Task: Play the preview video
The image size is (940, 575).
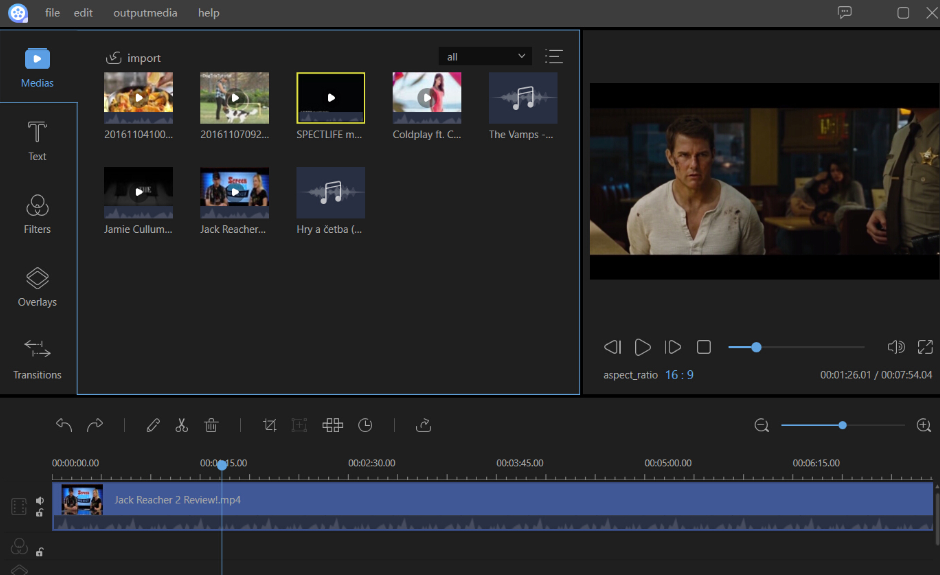Action: pos(643,347)
